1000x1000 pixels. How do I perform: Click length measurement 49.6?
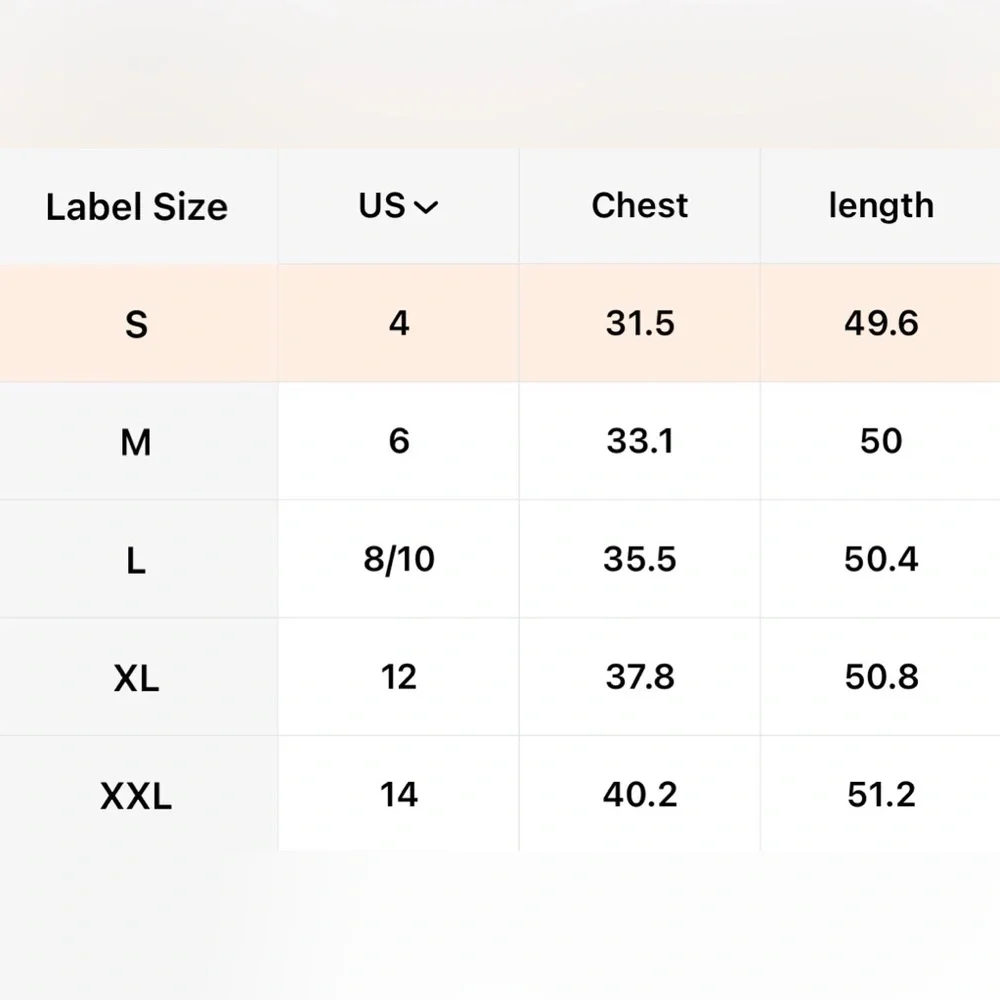[881, 324]
